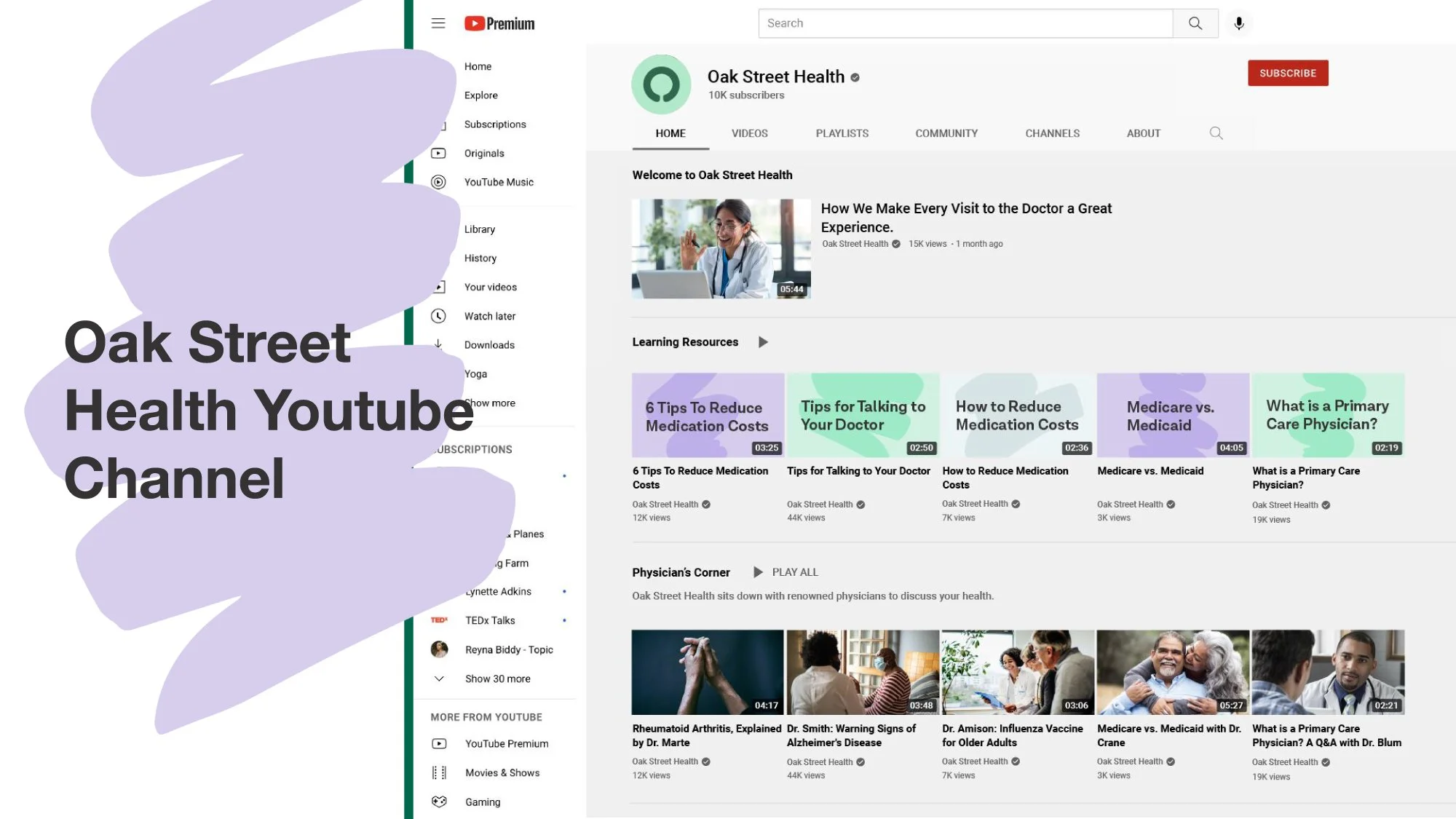The width and height of the screenshot is (1456, 819).
Task: Open YouTube Music sidebar icon
Action: click(x=438, y=182)
